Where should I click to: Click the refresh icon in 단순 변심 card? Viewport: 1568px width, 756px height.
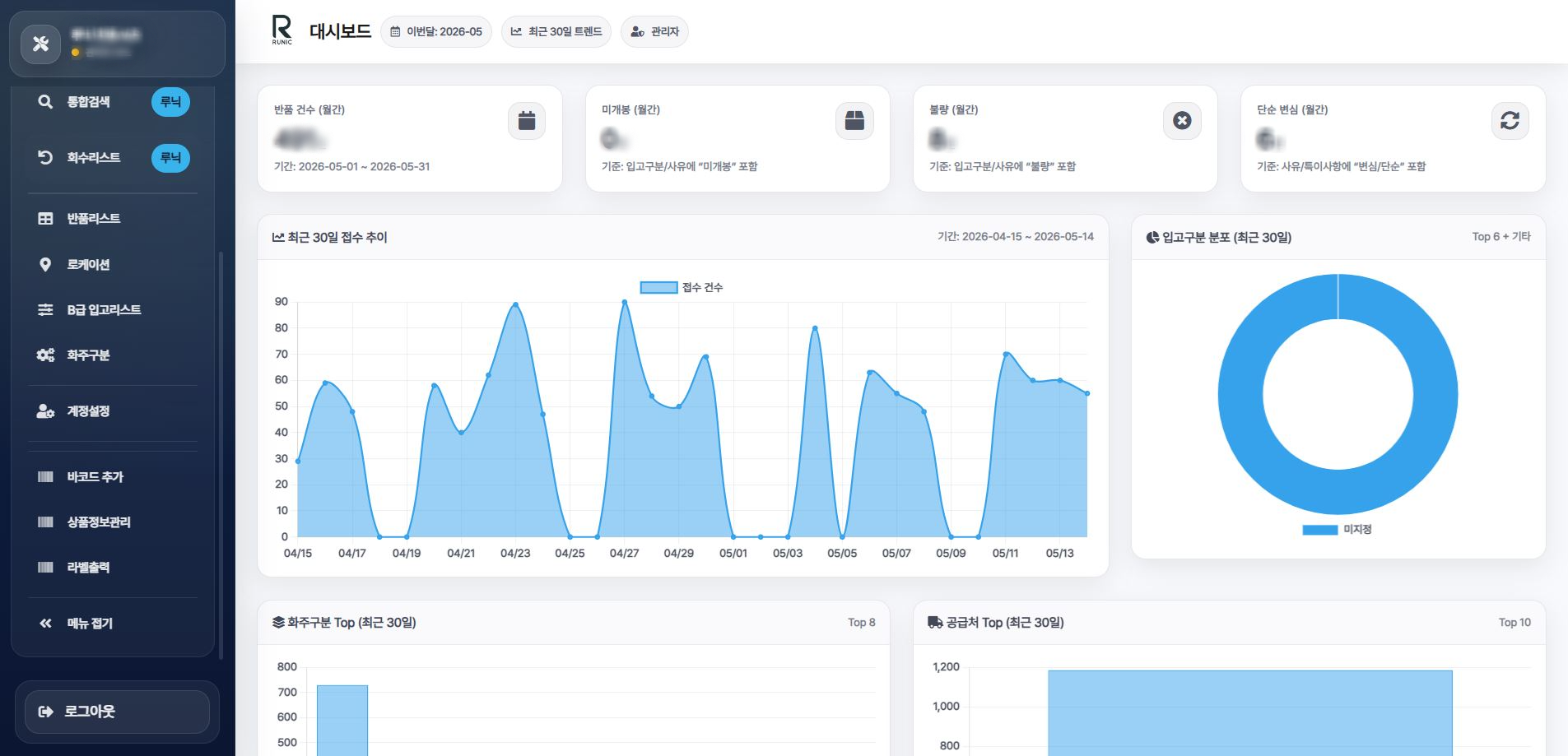pyautogui.click(x=1510, y=121)
